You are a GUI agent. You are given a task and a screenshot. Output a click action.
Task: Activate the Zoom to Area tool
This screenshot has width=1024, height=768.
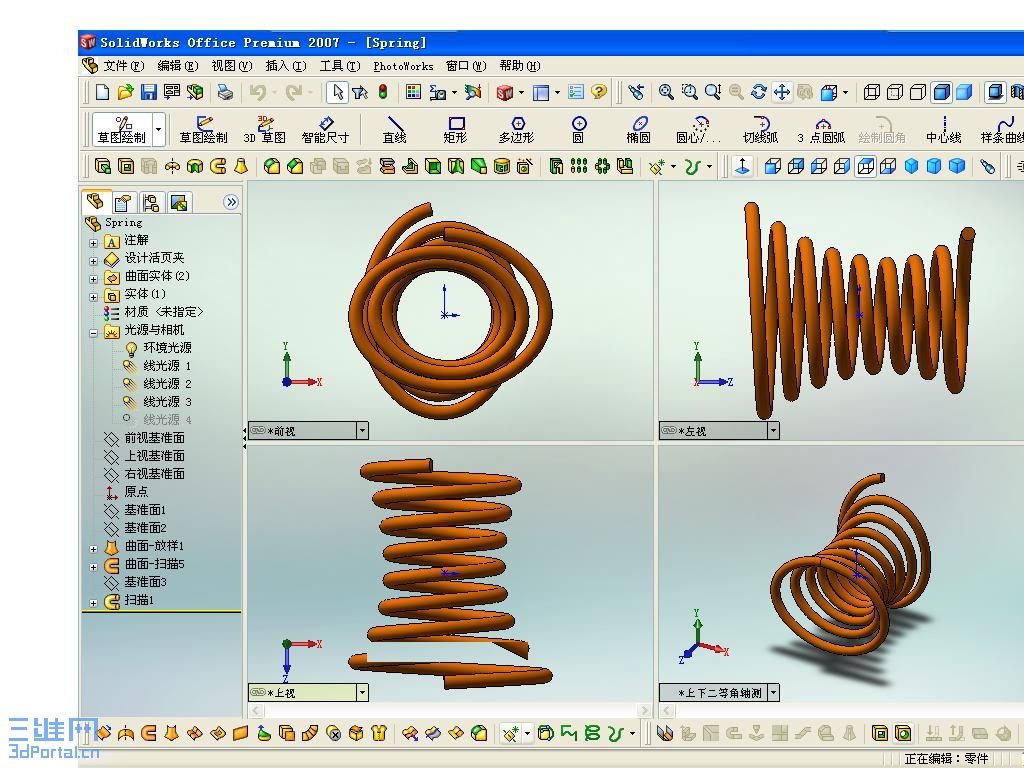pos(690,92)
